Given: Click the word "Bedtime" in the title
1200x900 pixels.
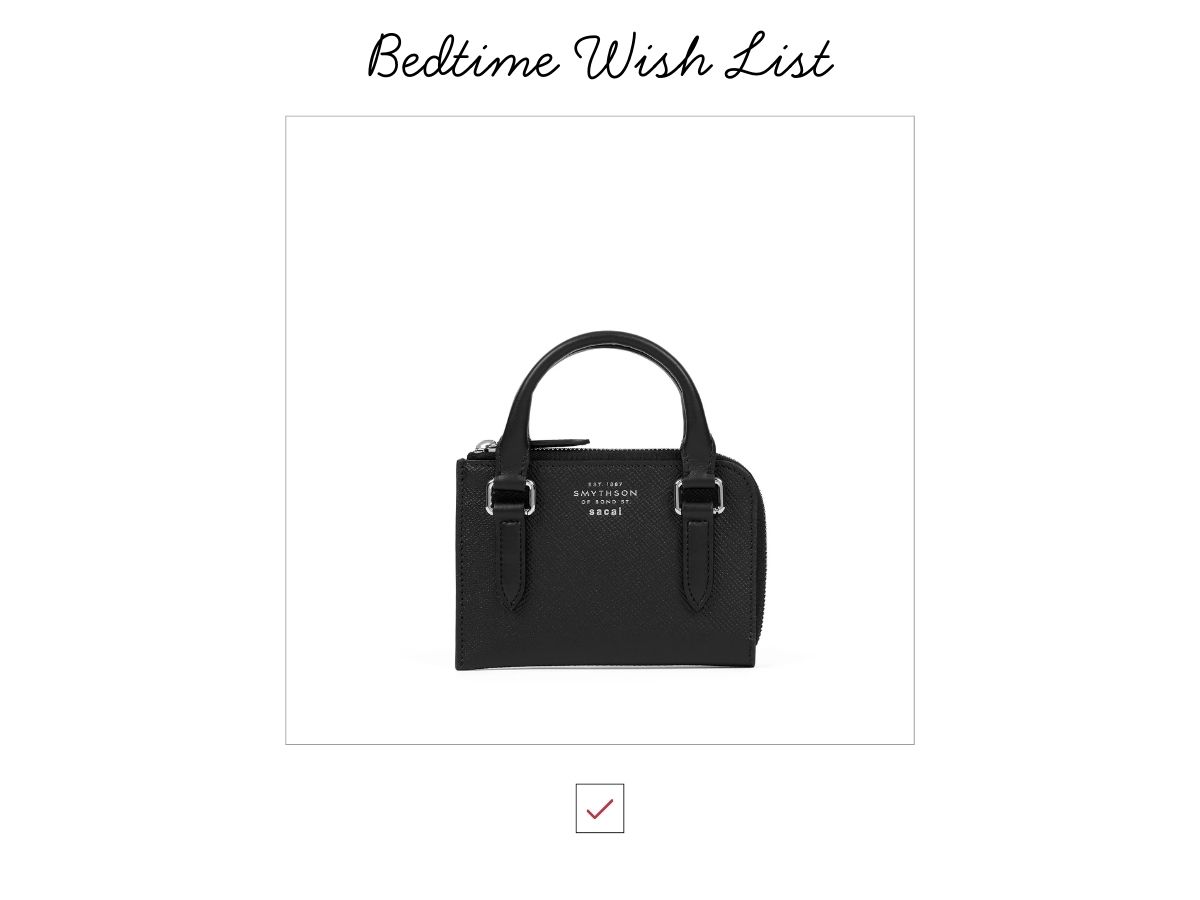Looking at the screenshot, I should (x=463, y=57).
